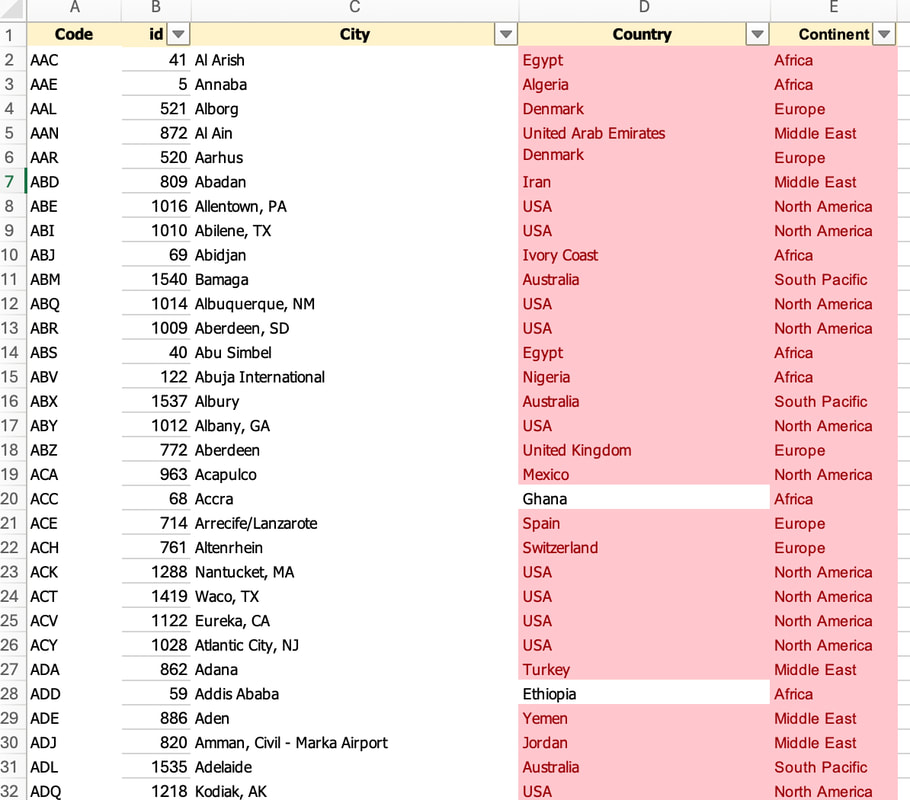Select column A header
910x800 pixels.
[x=74, y=8]
